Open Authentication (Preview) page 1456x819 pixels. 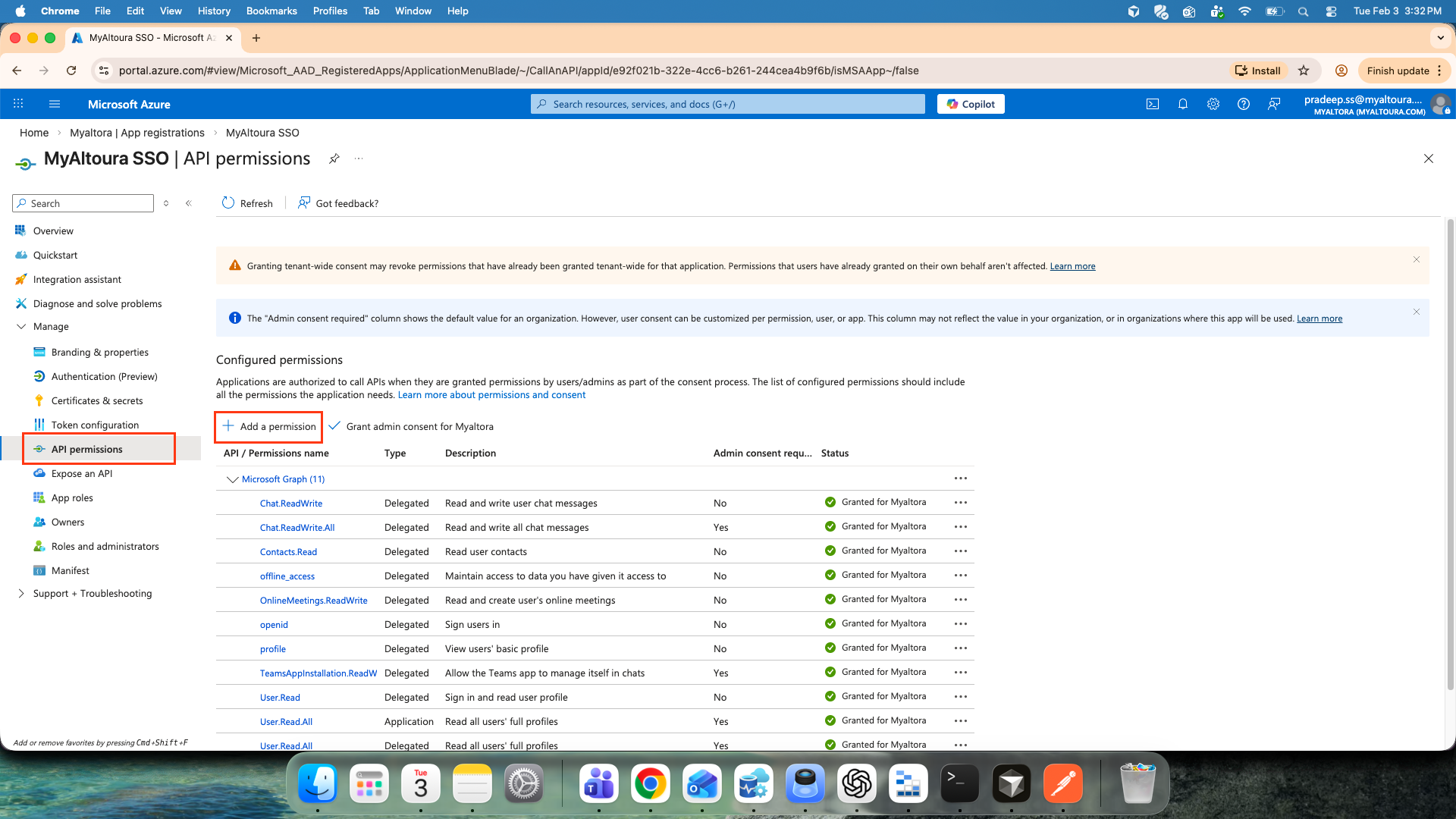[105, 376]
